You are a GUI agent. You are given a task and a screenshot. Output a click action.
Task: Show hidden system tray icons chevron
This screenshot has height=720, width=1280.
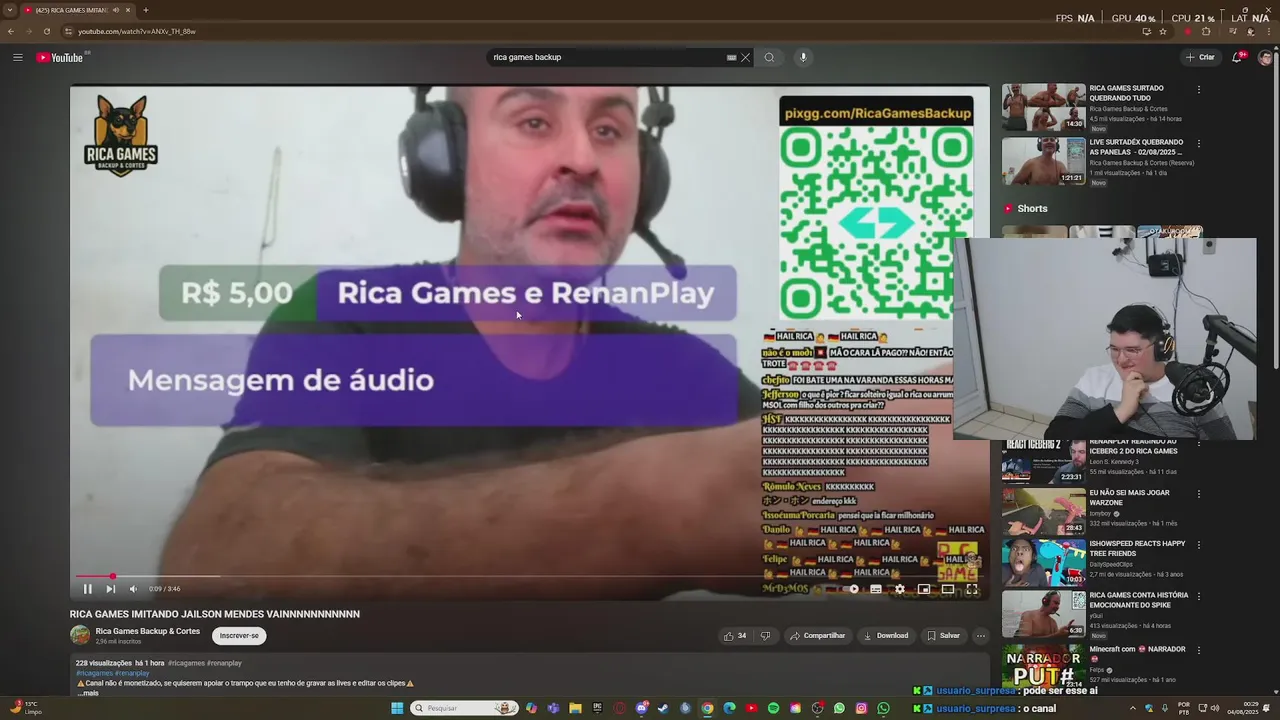(x=1132, y=708)
